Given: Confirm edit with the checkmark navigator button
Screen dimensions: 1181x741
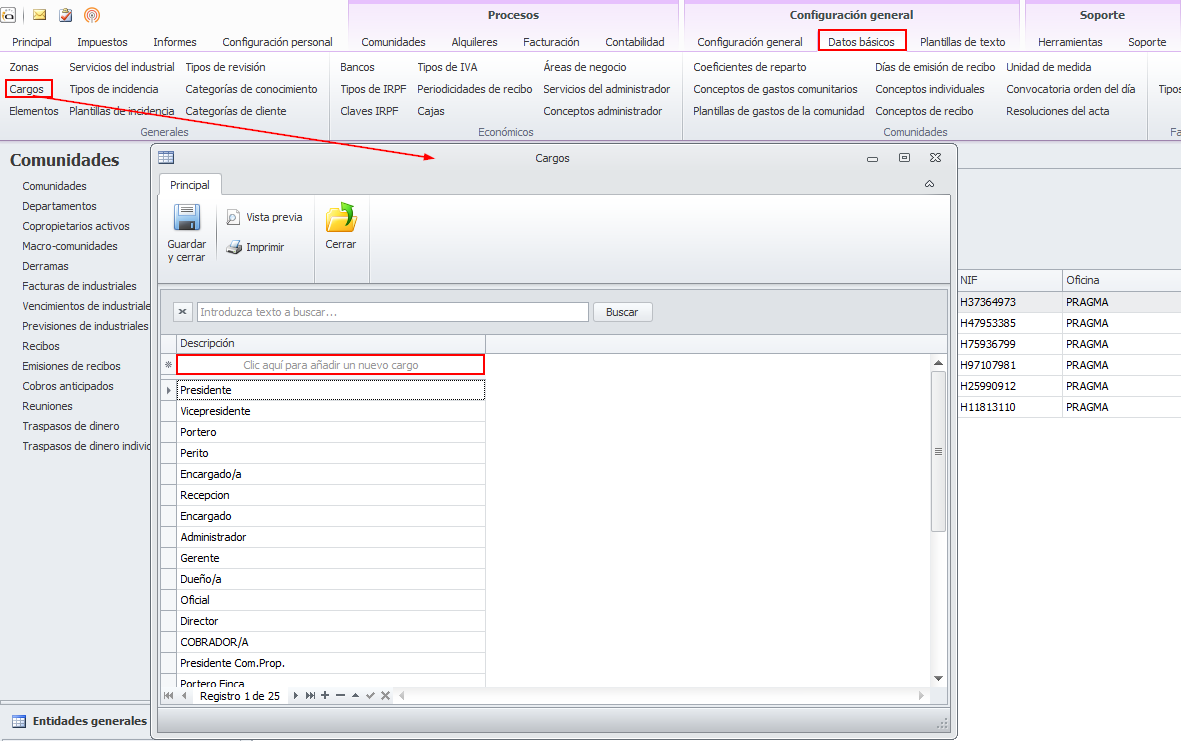Looking at the screenshot, I should [x=371, y=696].
